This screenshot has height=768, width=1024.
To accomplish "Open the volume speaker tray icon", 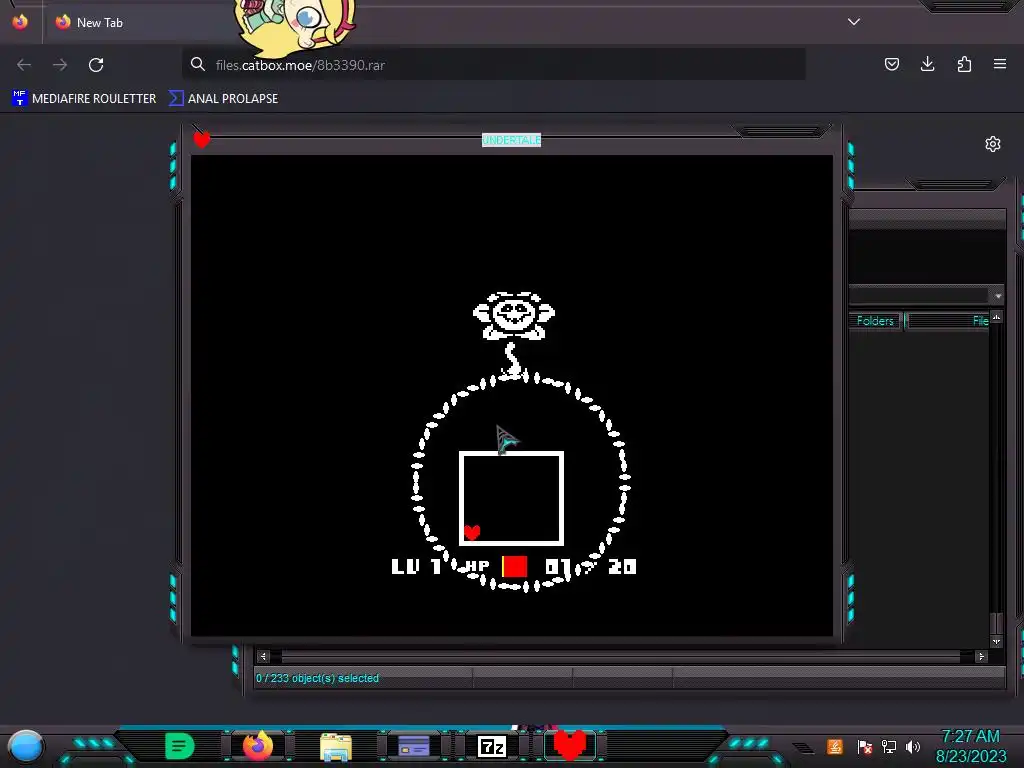I will (913, 746).
